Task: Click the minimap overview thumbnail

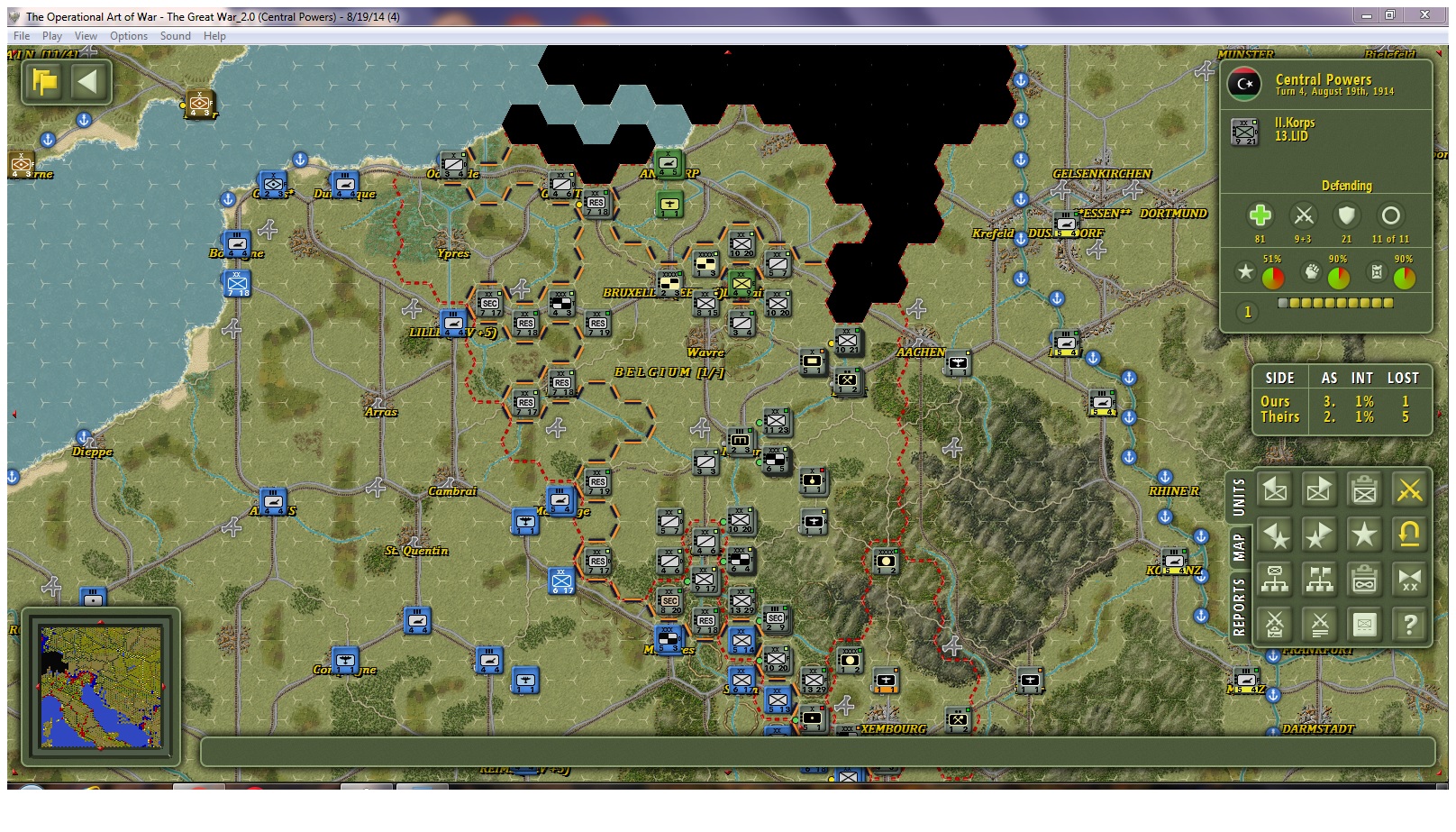Action: 101,687
